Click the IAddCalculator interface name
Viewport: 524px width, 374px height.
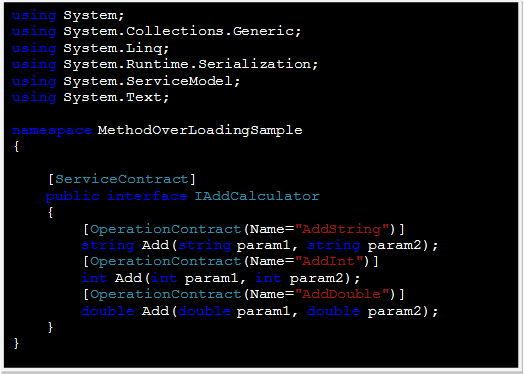[x=257, y=196]
